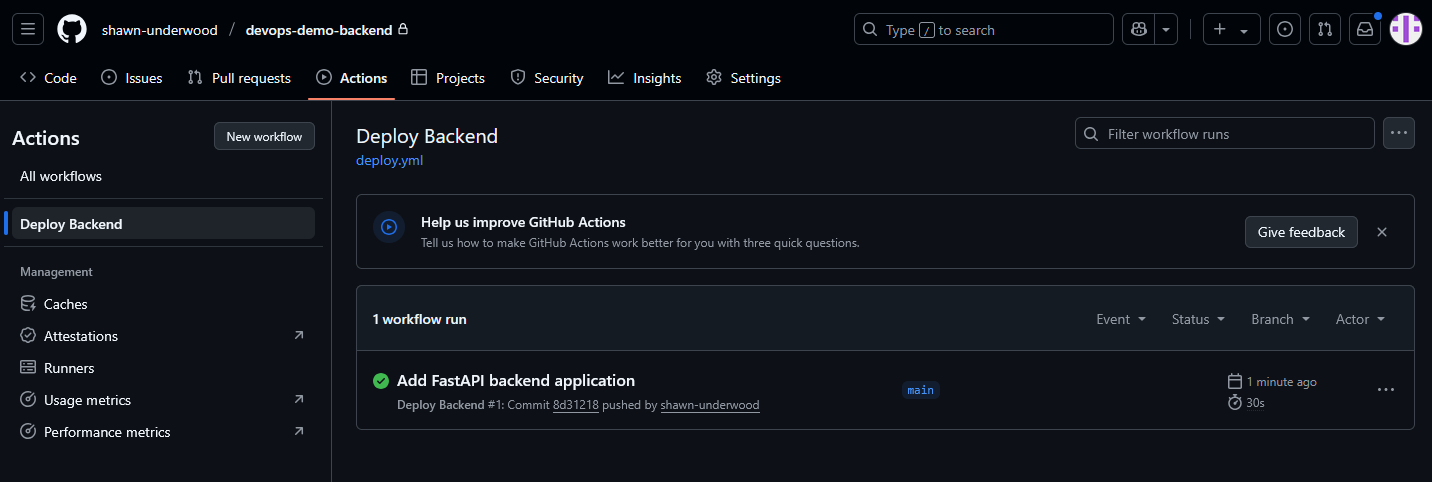Open commit 8d31218 link
Image resolution: width=1432 pixels, height=482 pixels.
[576, 405]
